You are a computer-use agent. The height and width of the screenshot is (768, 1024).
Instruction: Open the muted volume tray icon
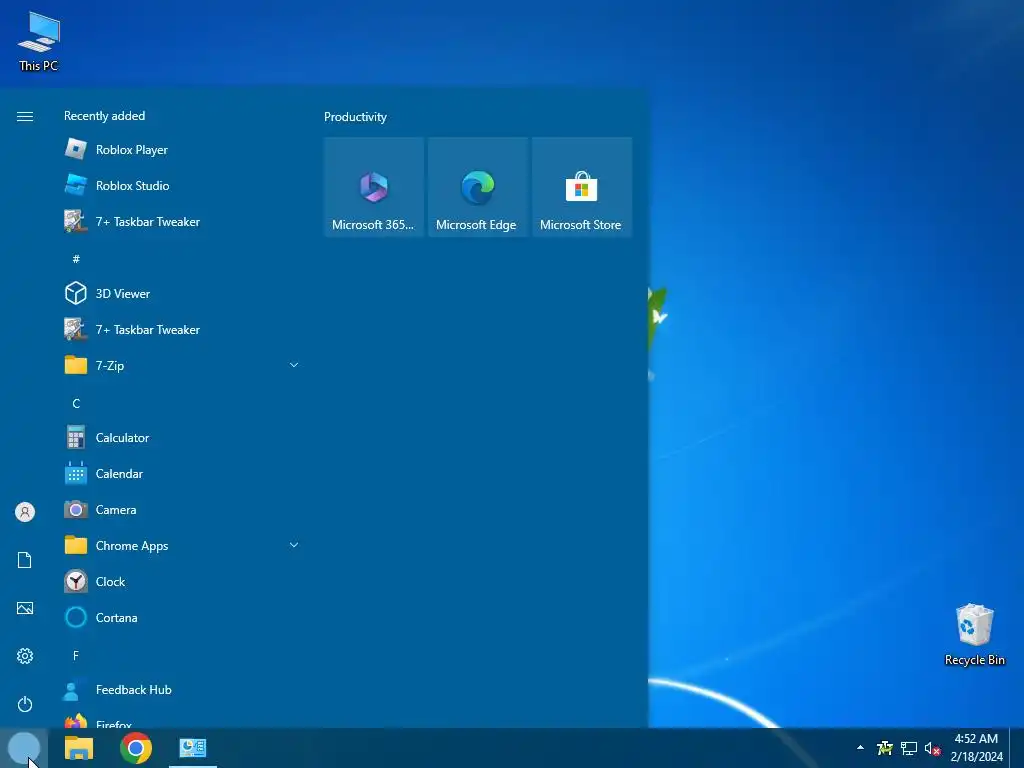point(932,748)
